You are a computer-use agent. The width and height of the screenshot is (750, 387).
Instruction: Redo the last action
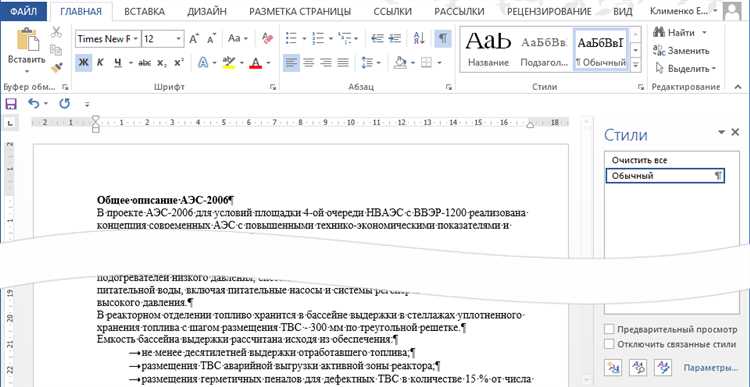point(64,103)
